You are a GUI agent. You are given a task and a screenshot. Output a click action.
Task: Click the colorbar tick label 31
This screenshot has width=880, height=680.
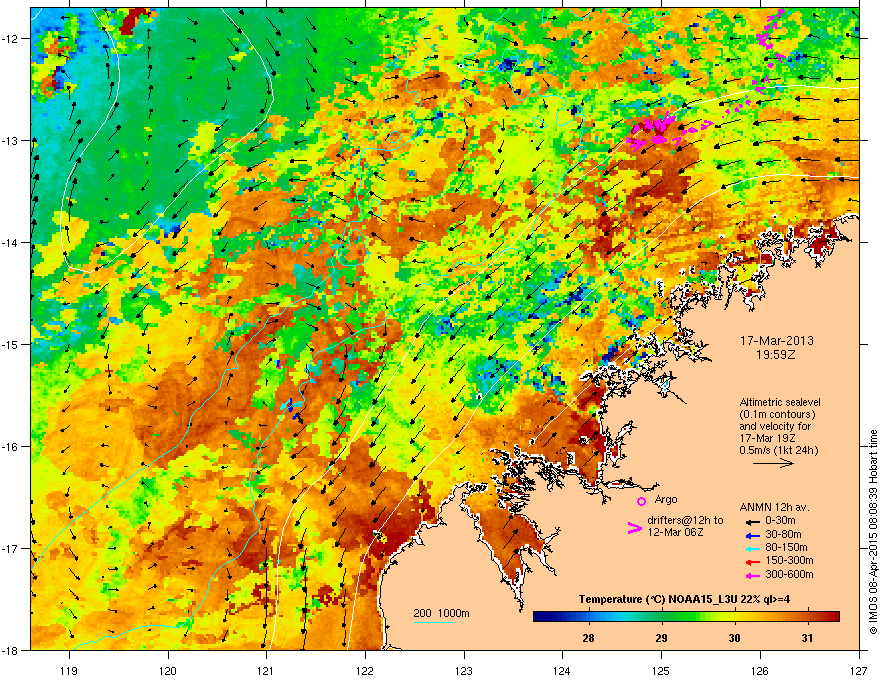(x=808, y=638)
